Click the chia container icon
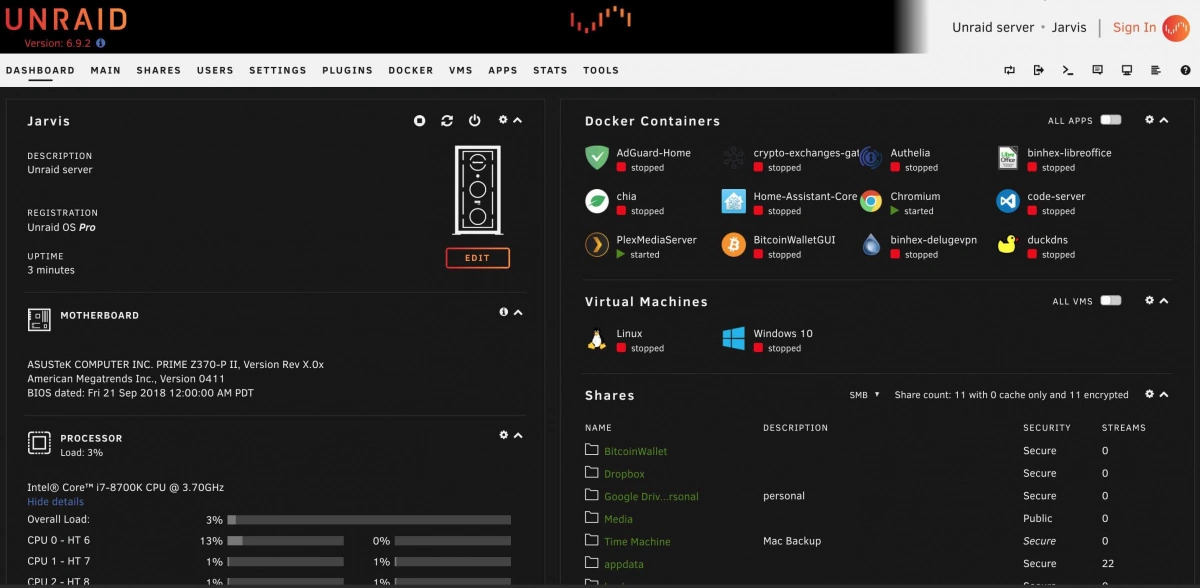This screenshot has height=588, width=1200. tap(597, 201)
